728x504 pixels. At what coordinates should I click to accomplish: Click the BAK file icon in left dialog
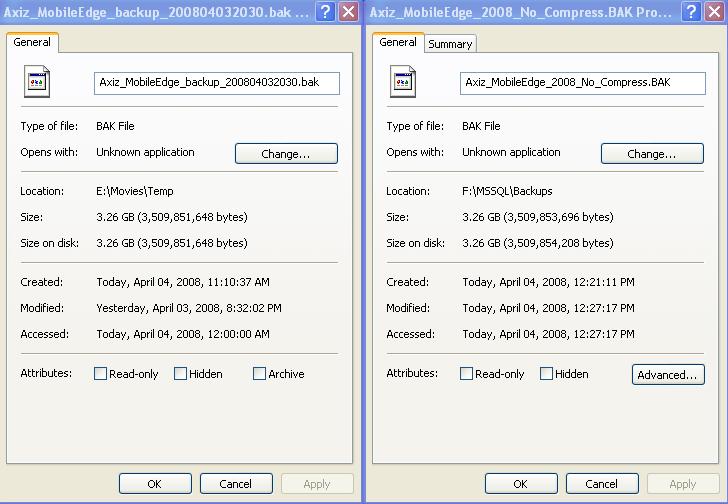coord(36,84)
